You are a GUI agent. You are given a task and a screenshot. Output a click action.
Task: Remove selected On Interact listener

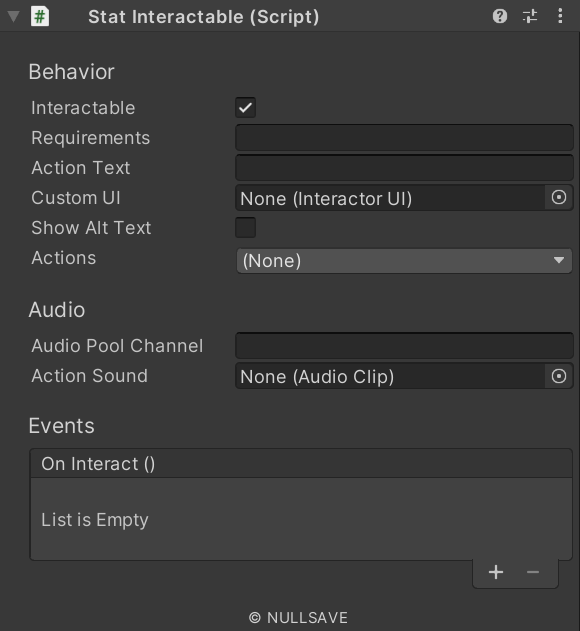tap(533, 572)
